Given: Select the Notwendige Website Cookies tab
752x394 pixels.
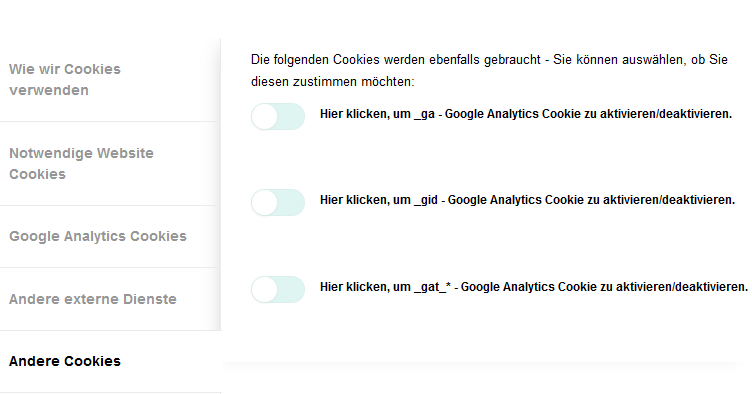Looking at the screenshot, I should 110,163.
